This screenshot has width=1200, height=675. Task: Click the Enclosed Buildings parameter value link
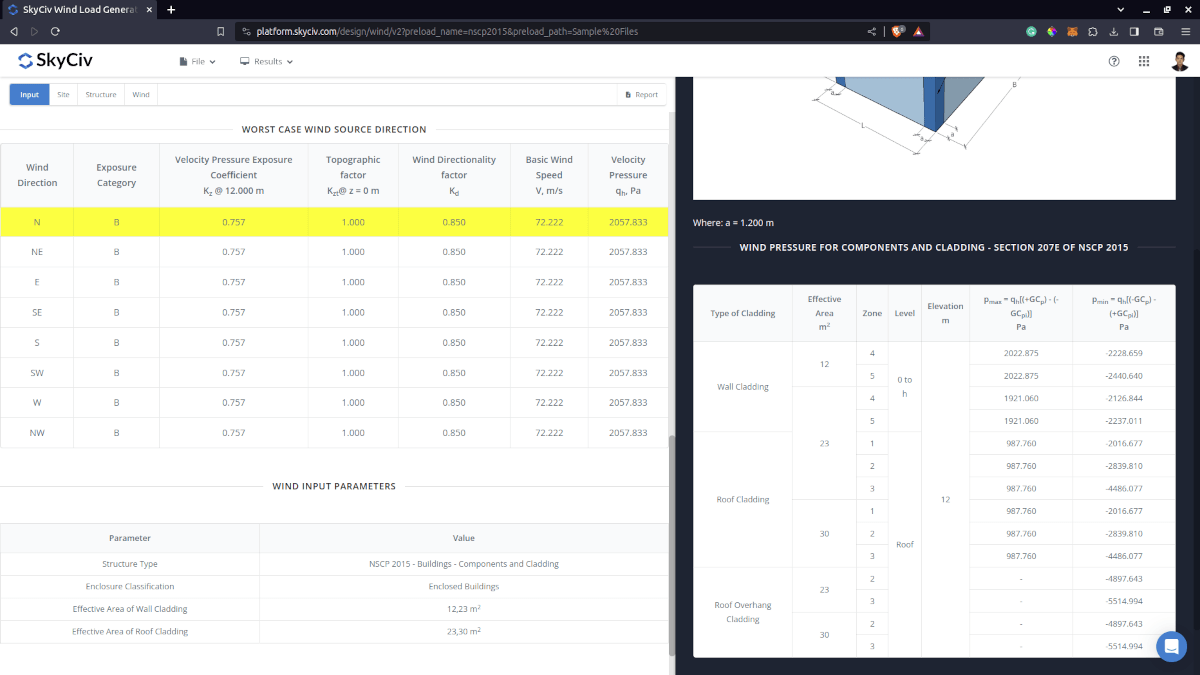463,586
